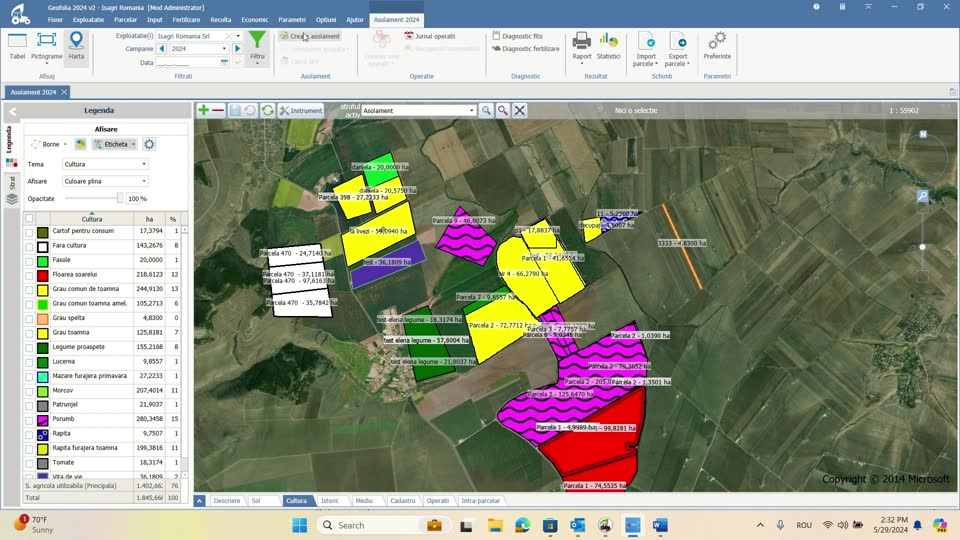Open legend settings gear icon
Viewport: 960px width, 540px height.
coord(149,144)
